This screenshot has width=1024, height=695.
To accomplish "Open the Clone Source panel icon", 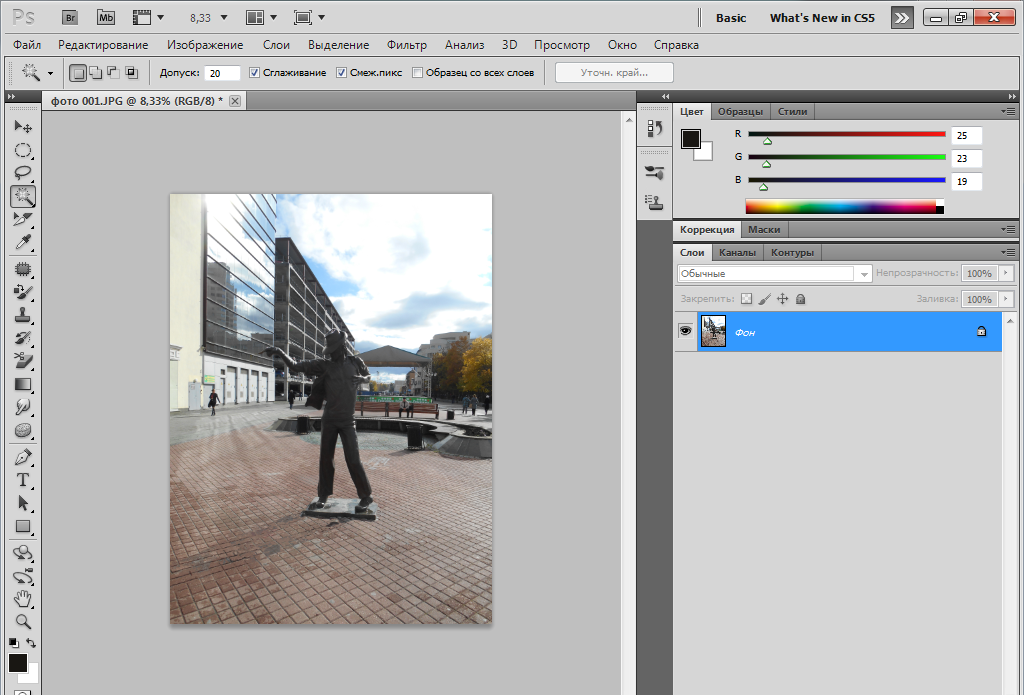I will tap(654, 202).
